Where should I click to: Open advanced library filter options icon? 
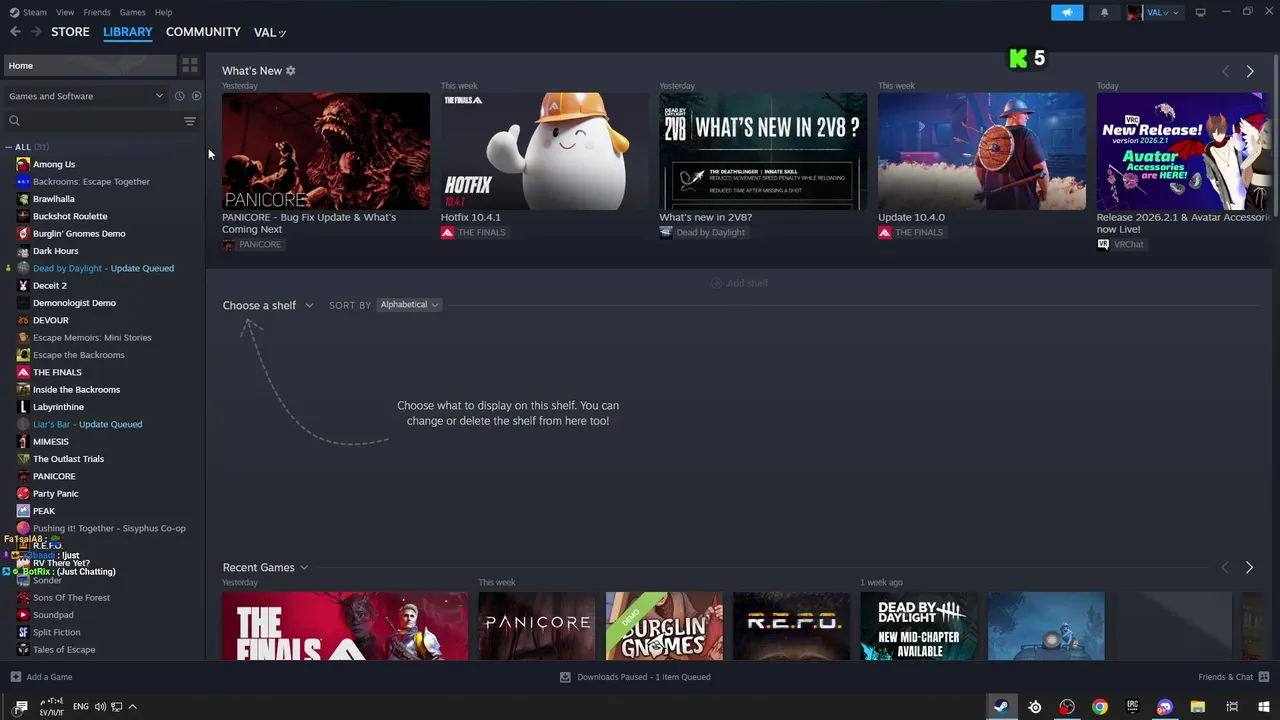[x=190, y=121]
